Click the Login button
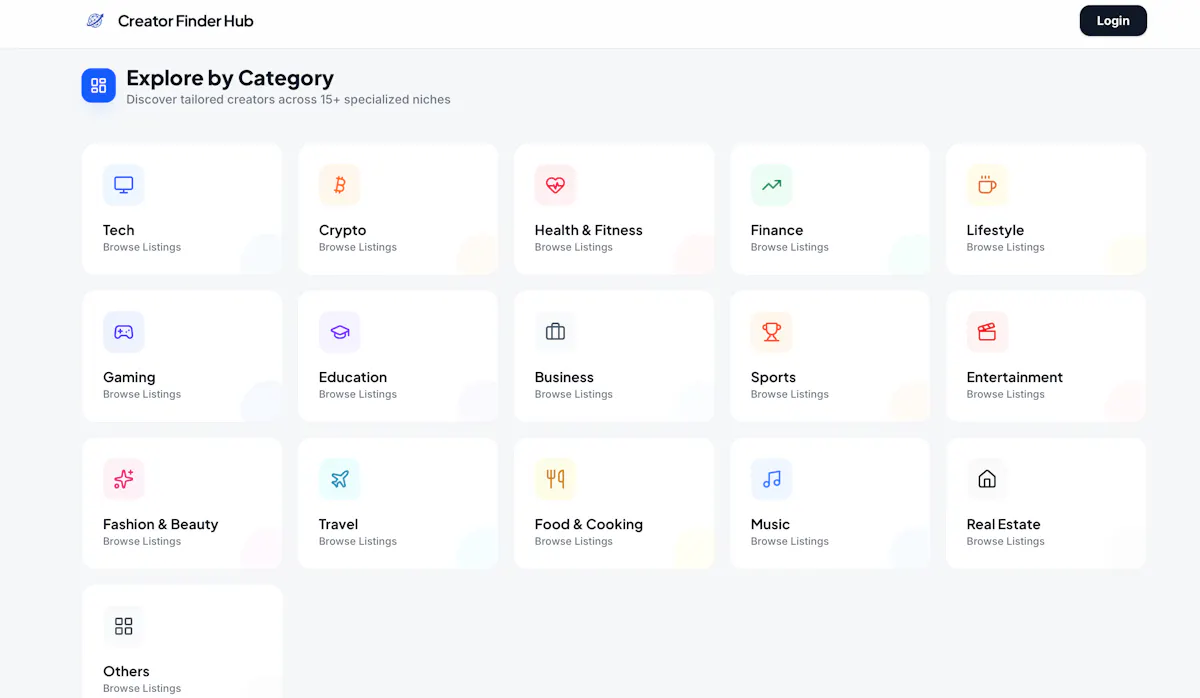 point(1113,21)
